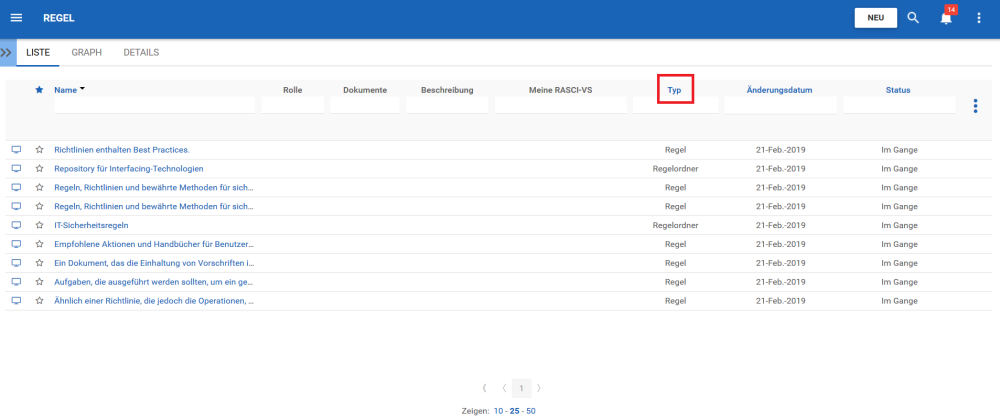Focus the Dokumente filter field

[x=365, y=105]
